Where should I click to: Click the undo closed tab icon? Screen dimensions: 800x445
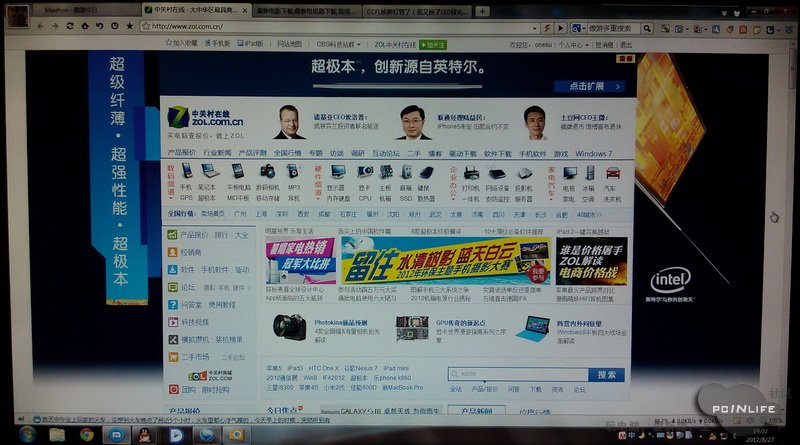click(99, 26)
